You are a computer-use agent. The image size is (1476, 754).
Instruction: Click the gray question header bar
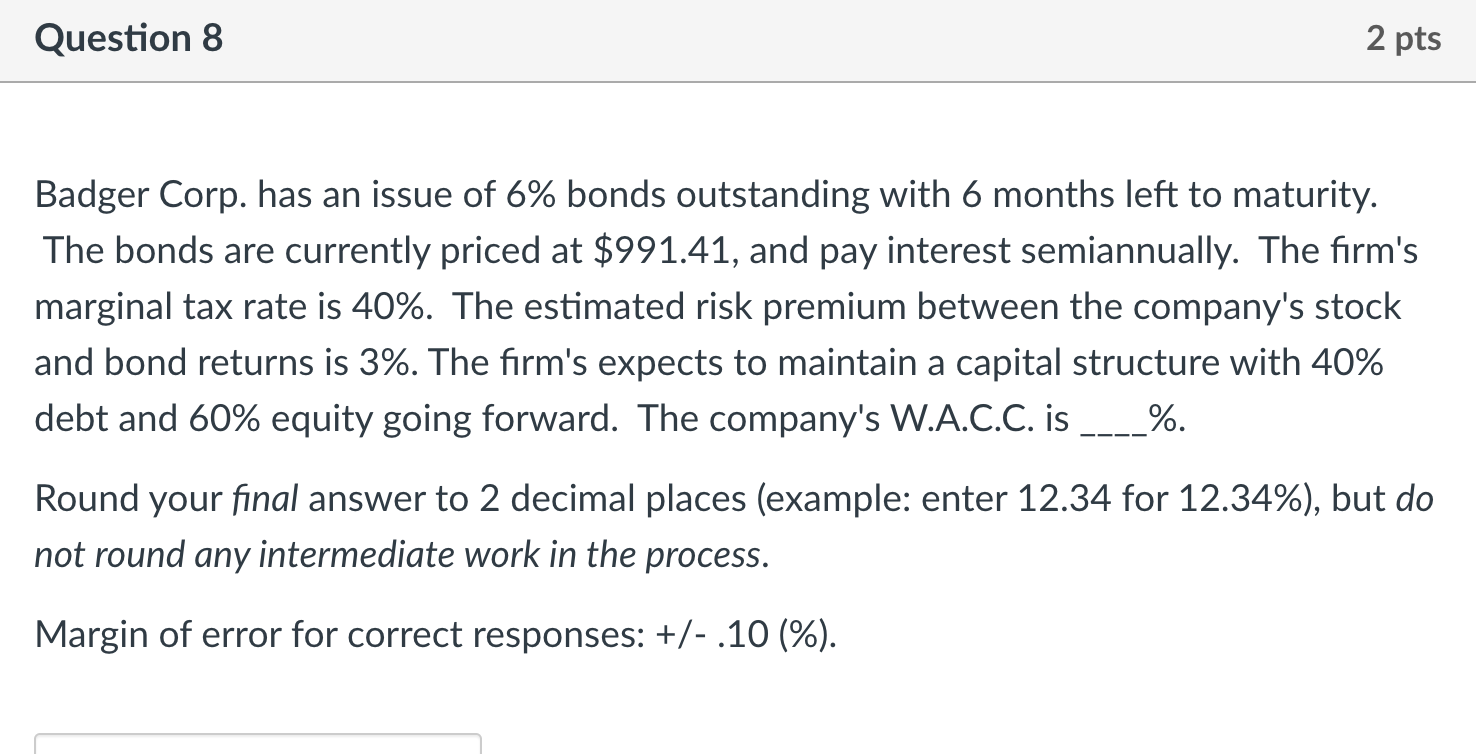738,40
